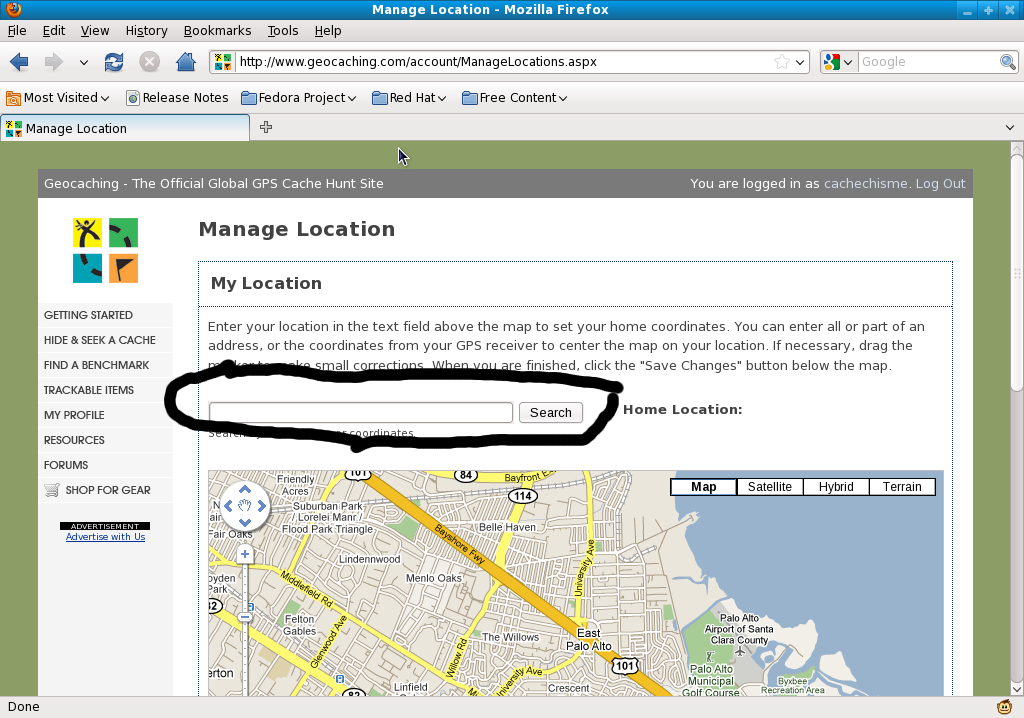Open the Bookmarks menu
Viewport: 1024px width, 718px height.
[217, 31]
